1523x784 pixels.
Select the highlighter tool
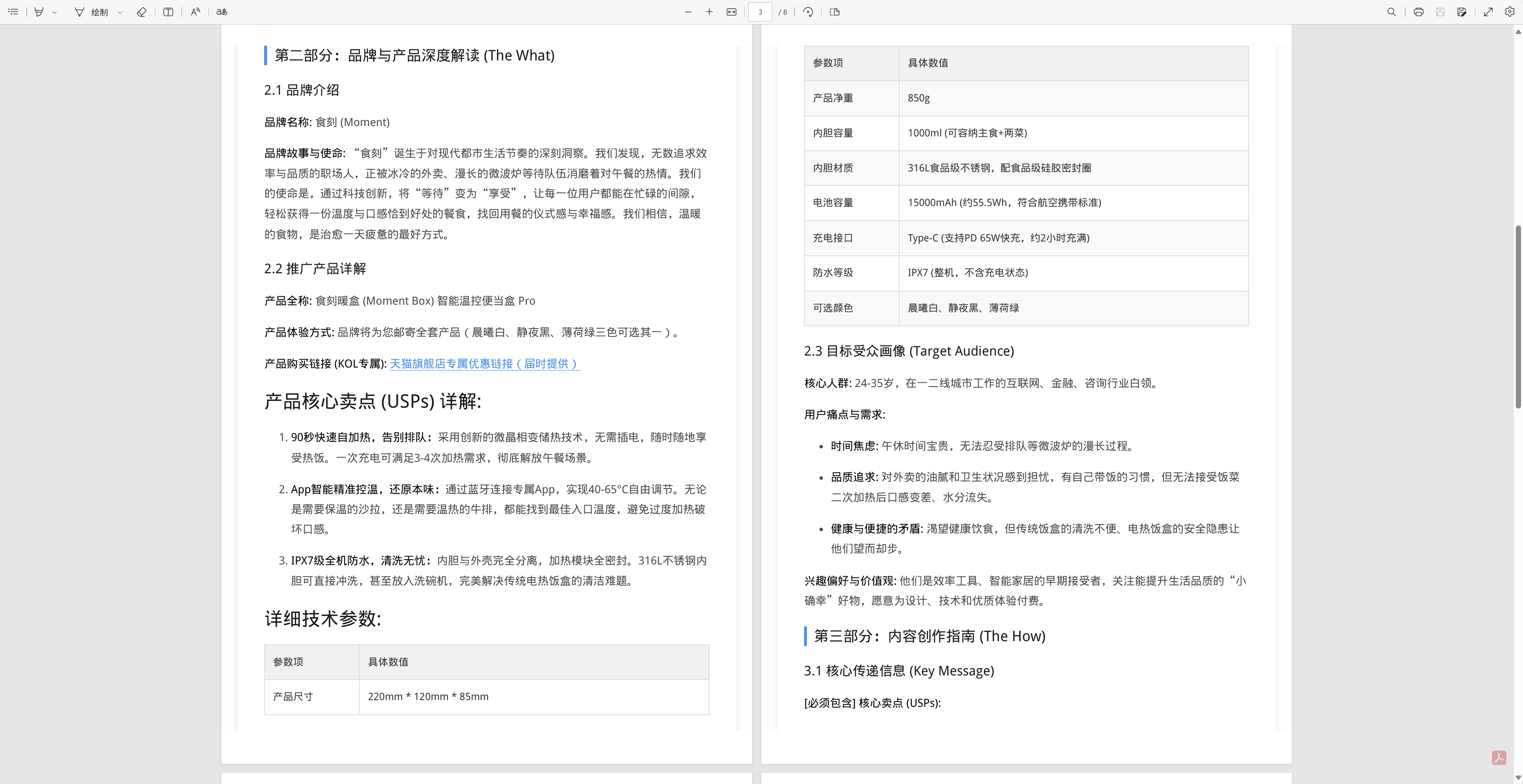tap(39, 12)
